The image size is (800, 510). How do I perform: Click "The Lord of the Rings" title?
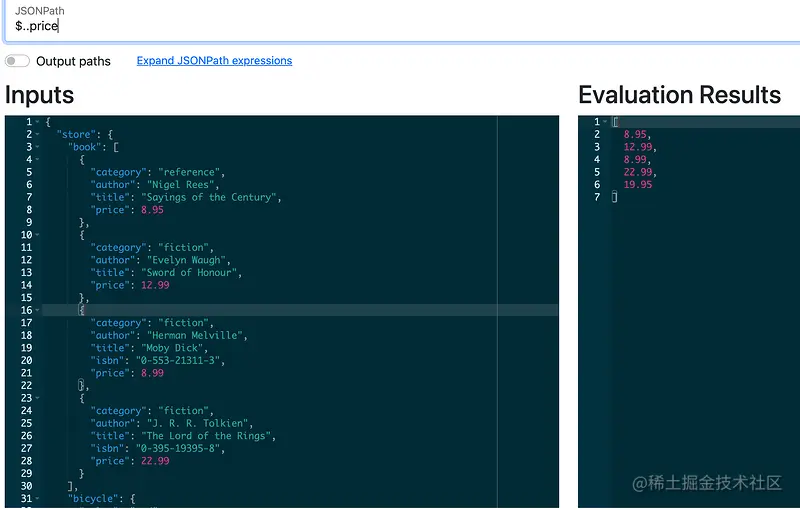[208, 436]
